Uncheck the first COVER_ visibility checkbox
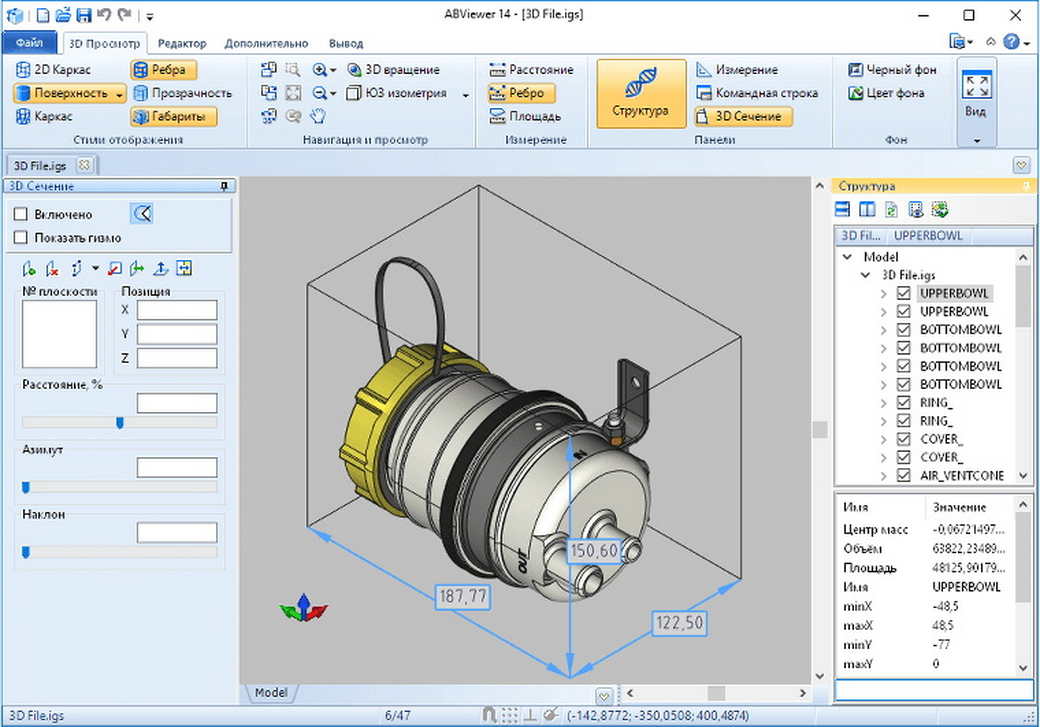 pos(903,438)
